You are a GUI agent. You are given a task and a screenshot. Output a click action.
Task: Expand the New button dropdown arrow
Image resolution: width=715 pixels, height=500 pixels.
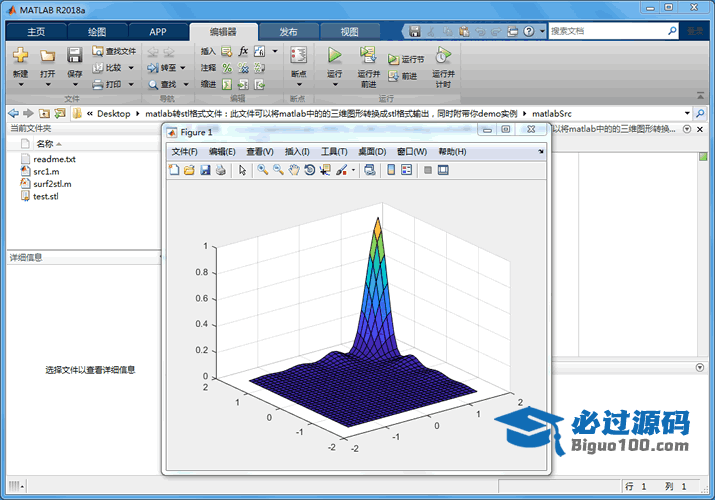coord(21,85)
